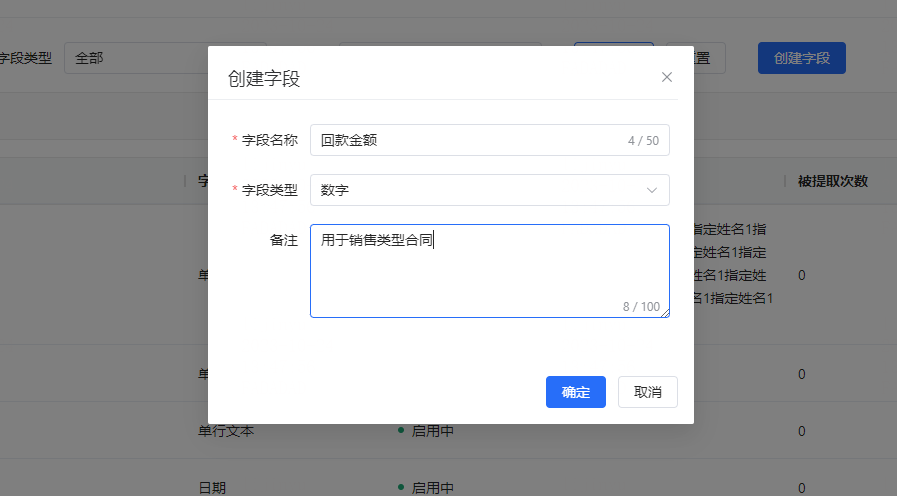This screenshot has width=897, height=496.
Task: Click the 4 / 50 character counter
Action: coord(643,141)
